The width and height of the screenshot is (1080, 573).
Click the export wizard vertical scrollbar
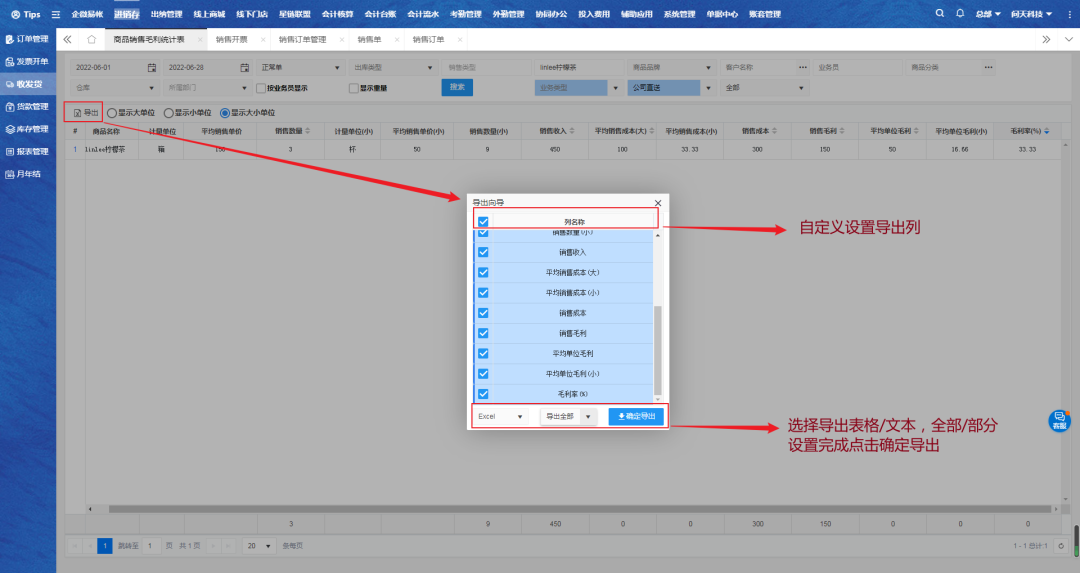pyautogui.click(x=657, y=350)
